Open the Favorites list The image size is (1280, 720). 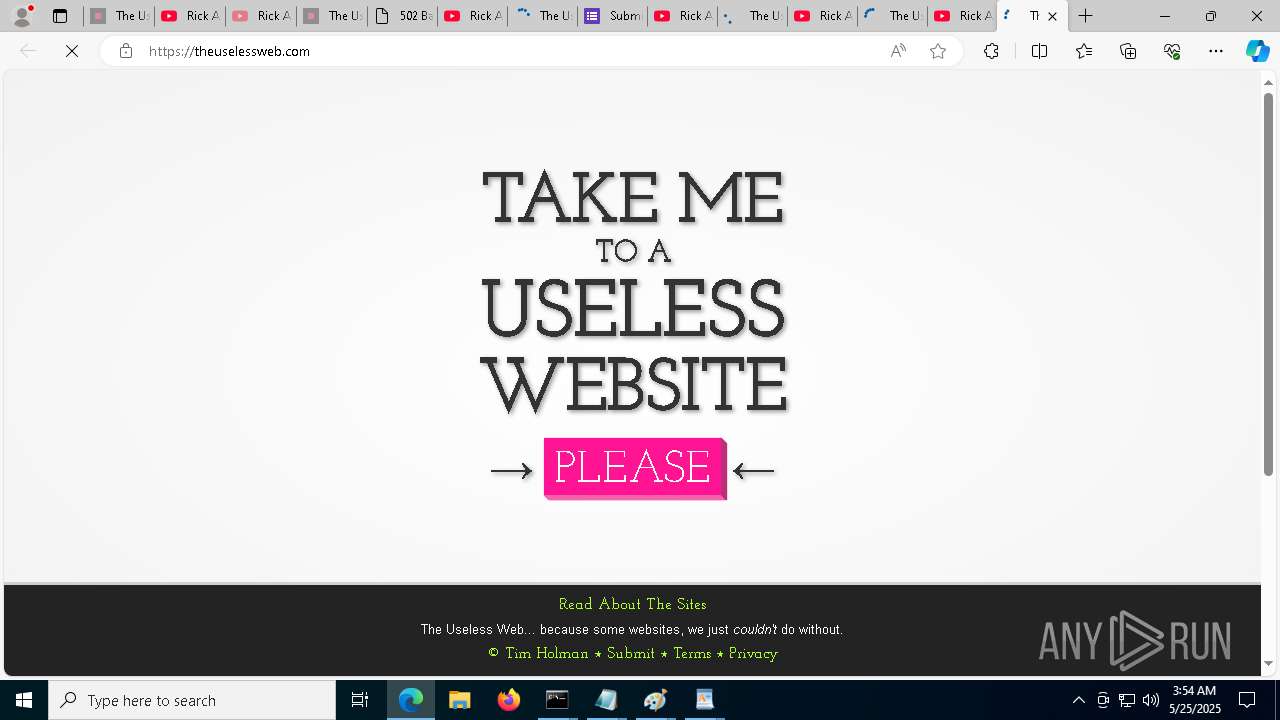click(x=1084, y=51)
